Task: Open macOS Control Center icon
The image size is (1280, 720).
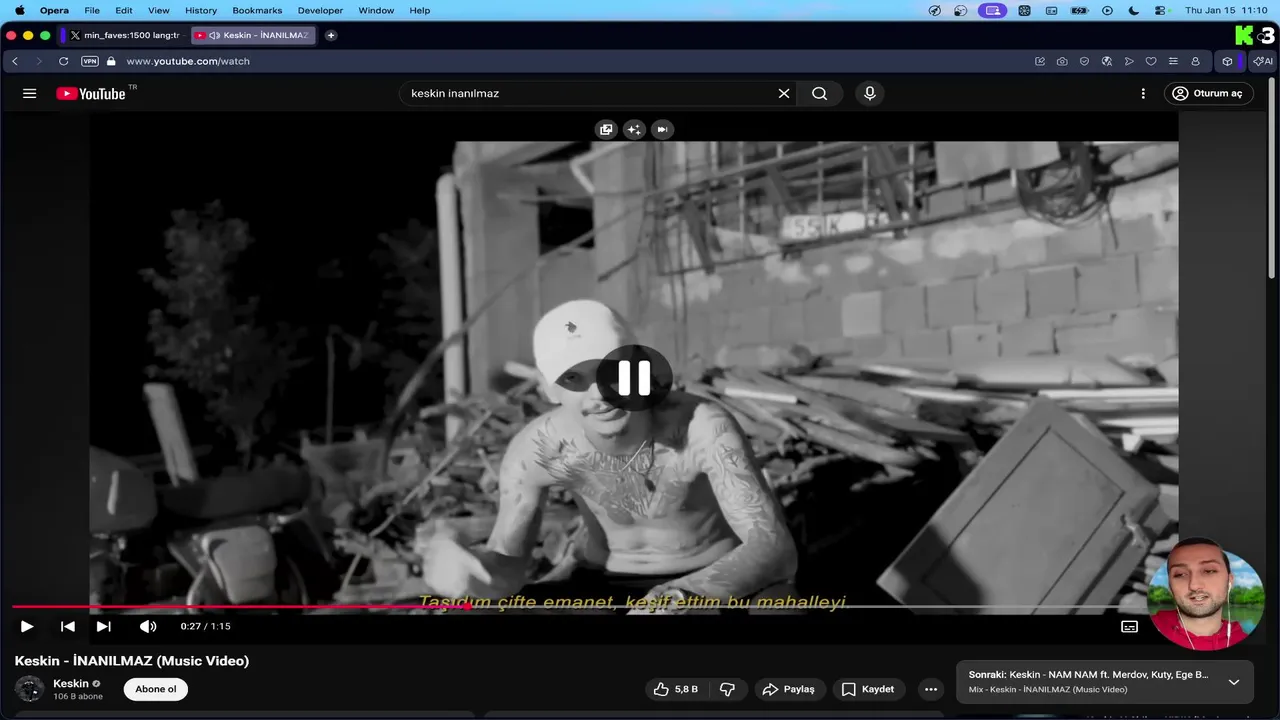Action: [x=1162, y=10]
